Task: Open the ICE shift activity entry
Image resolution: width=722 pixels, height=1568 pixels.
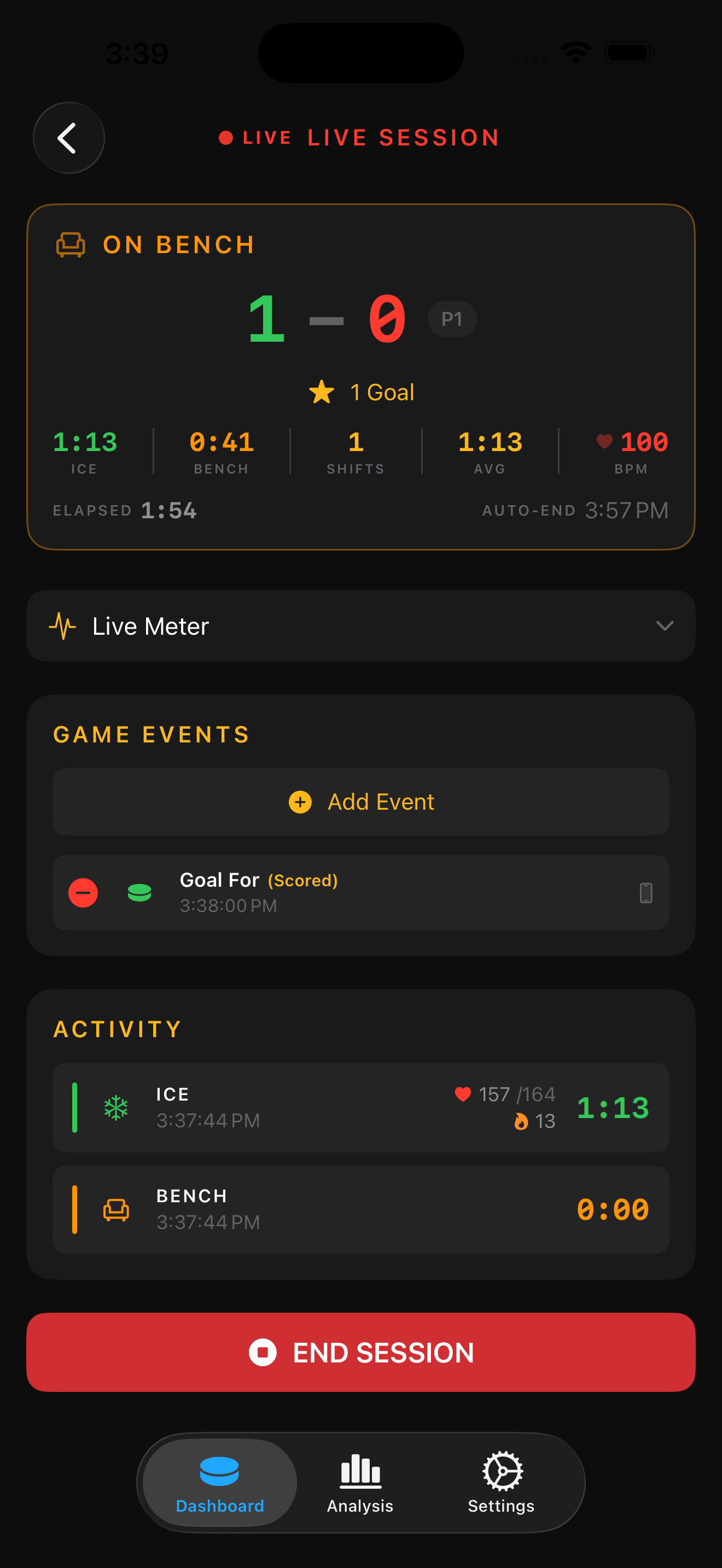Action: (x=360, y=1107)
